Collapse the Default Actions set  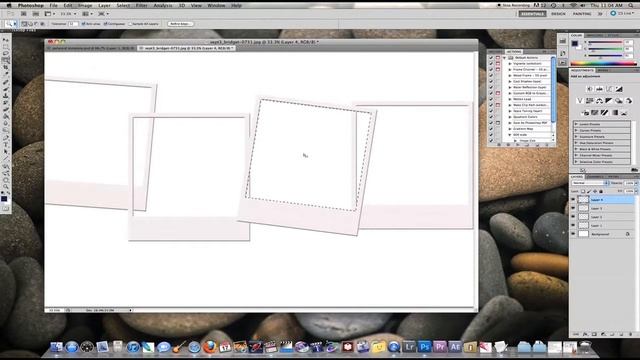click(x=504, y=58)
